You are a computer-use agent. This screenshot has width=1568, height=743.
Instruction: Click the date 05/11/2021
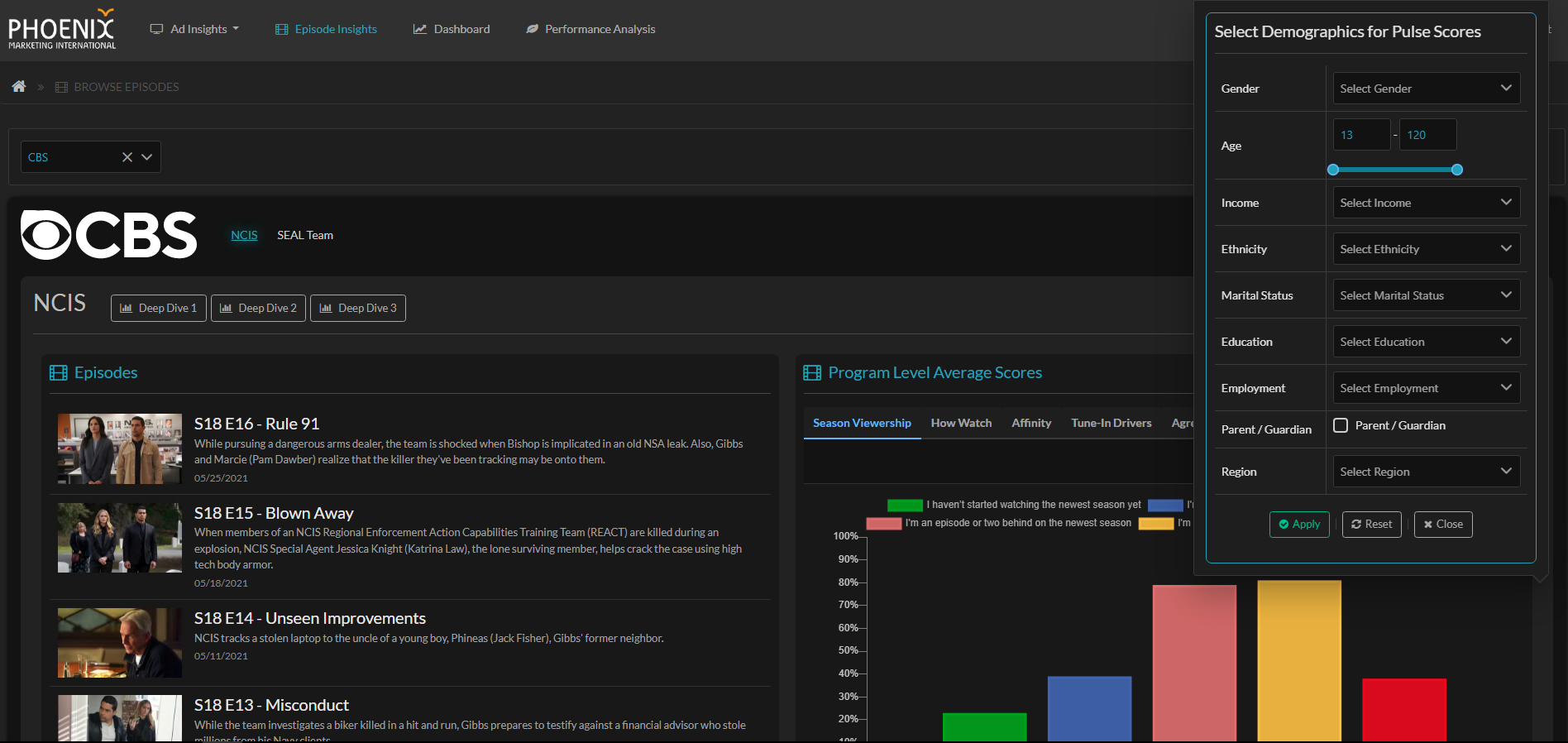[221, 656]
